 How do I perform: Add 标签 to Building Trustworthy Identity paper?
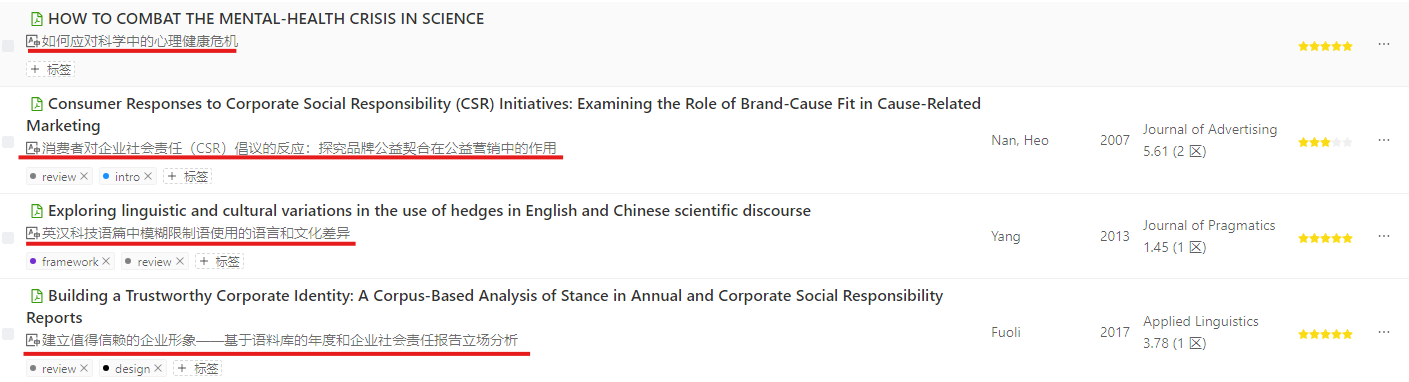(x=197, y=369)
